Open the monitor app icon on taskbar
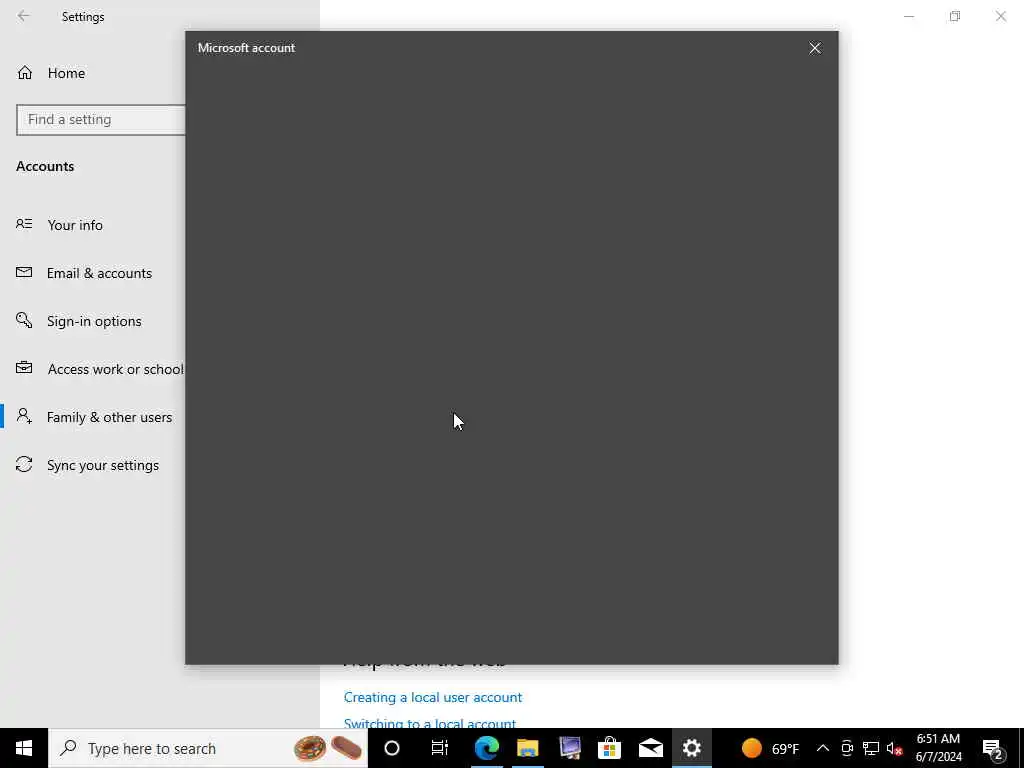1024x768 pixels. click(569, 748)
